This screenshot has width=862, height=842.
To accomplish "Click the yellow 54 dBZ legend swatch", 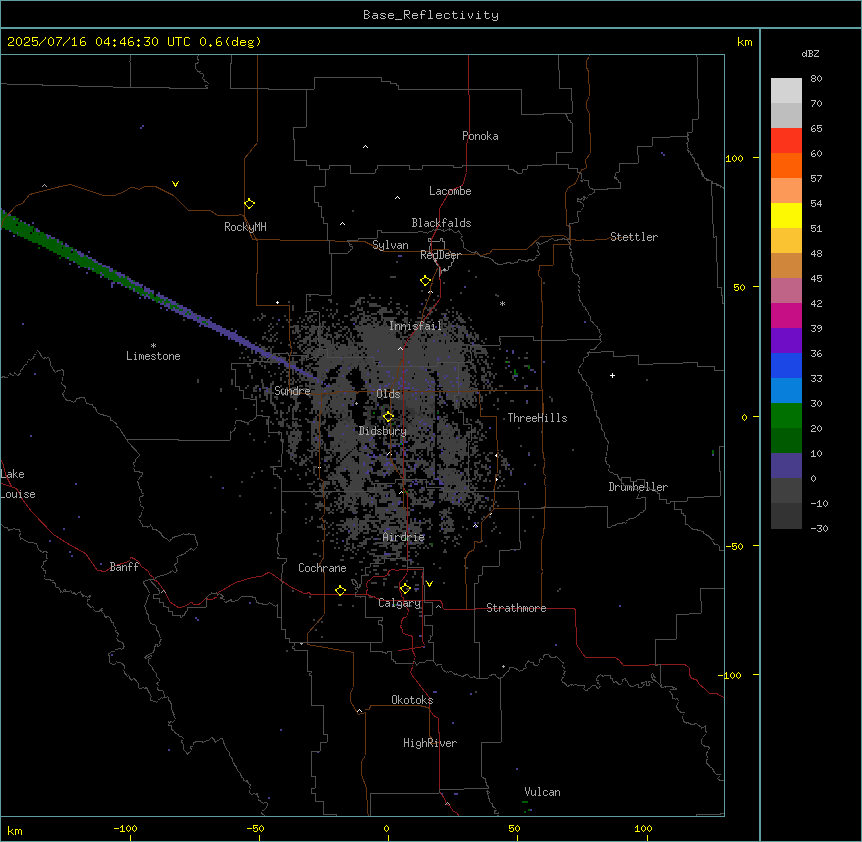I will point(786,215).
